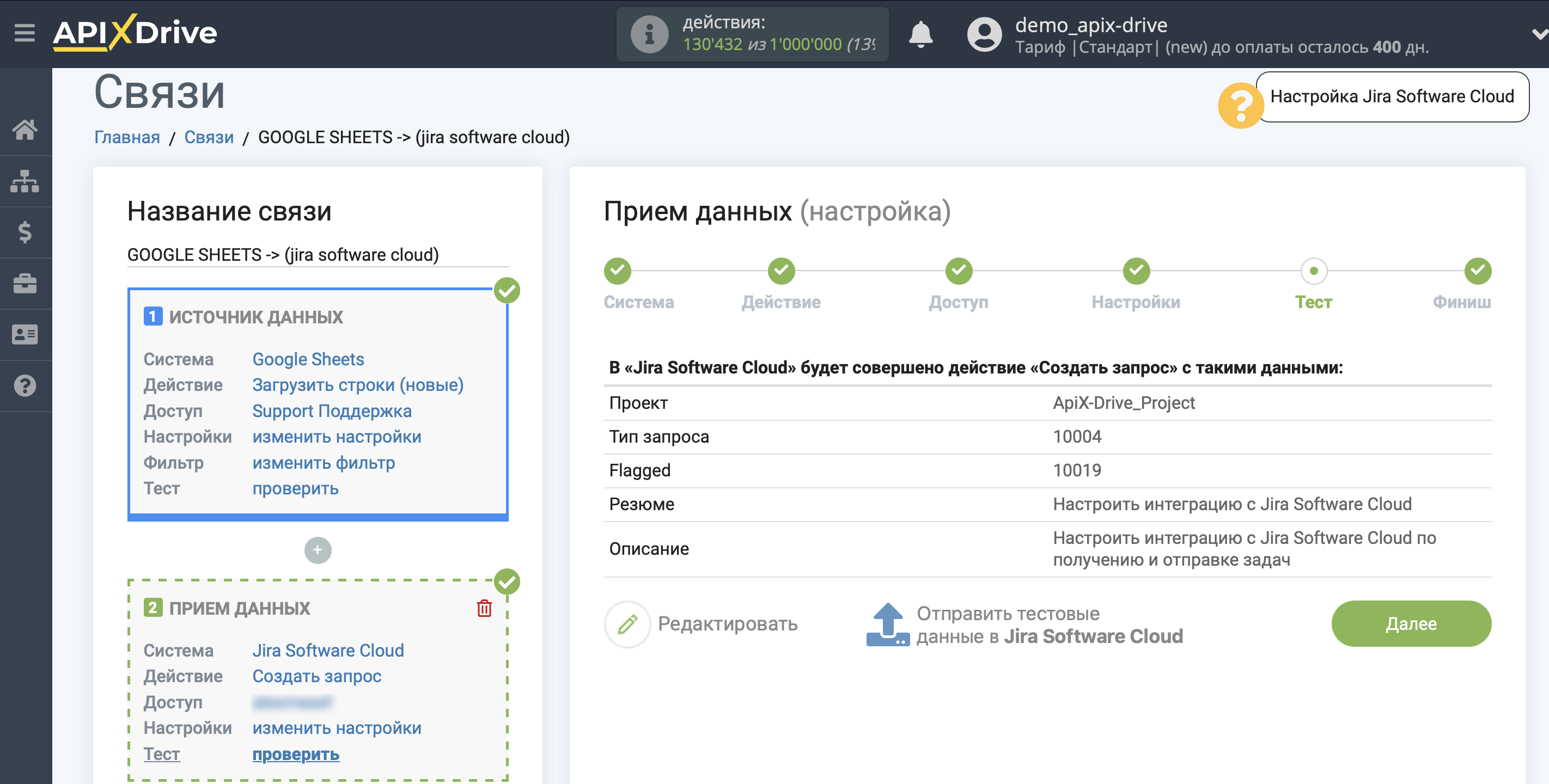1549x784 pixels.
Task: Open Jira Software Cloud system link
Action: [328, 650]
